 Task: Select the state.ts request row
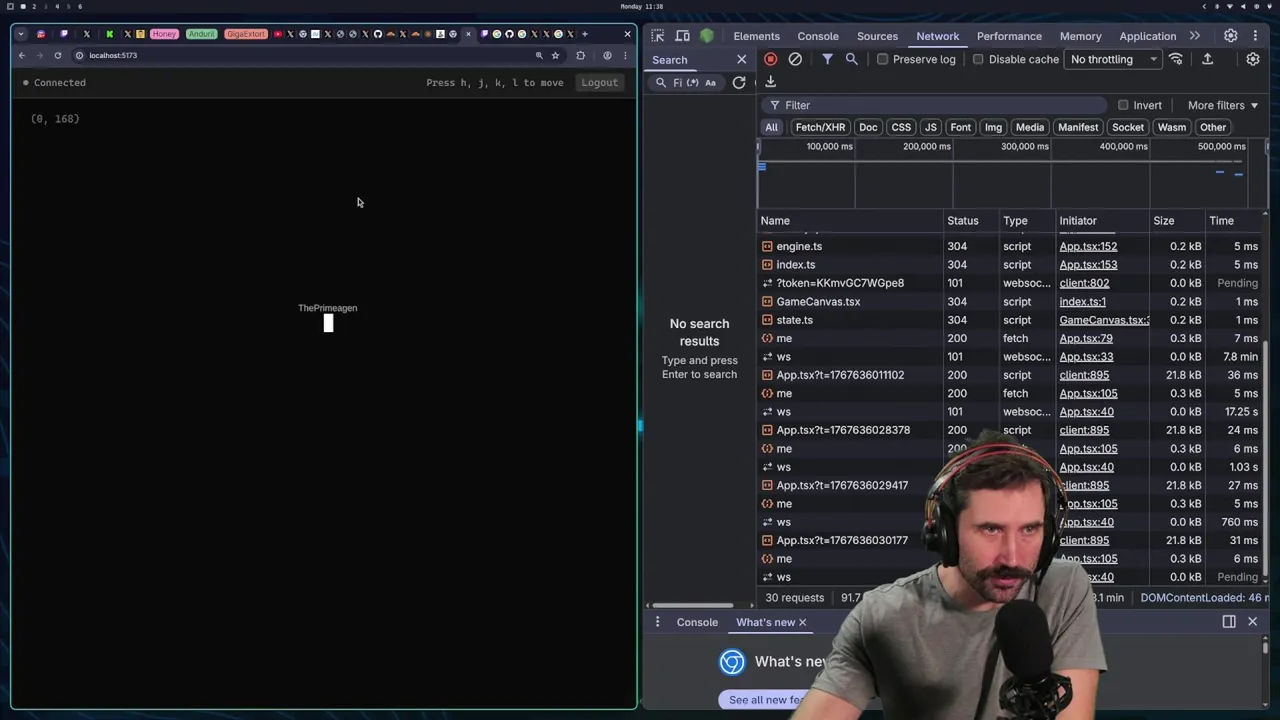[x=1010, y=320]
